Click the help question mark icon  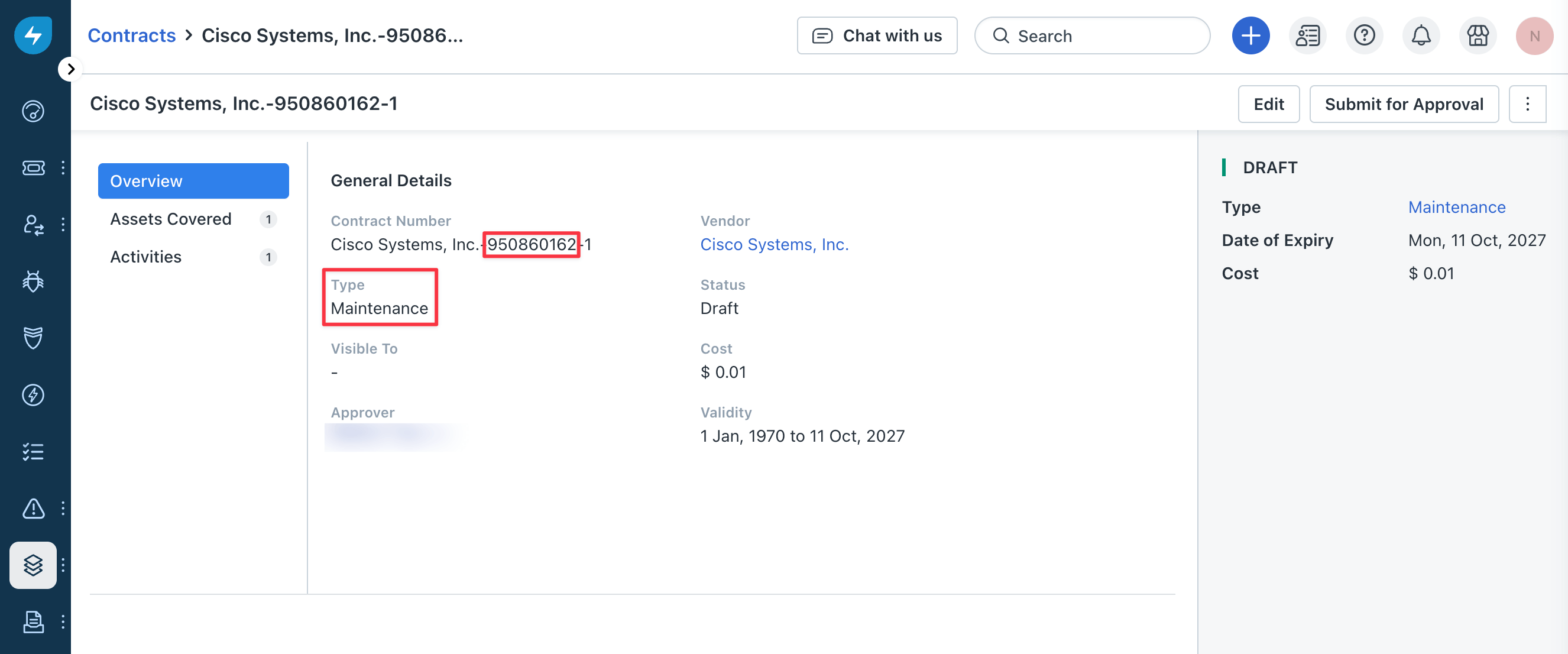[1364, 36]
